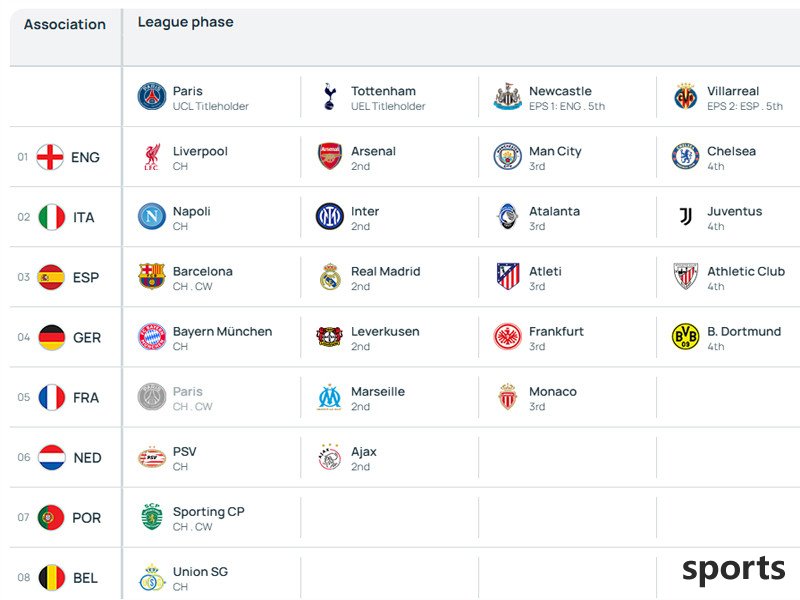Click the Association column header

pos(65,24)
